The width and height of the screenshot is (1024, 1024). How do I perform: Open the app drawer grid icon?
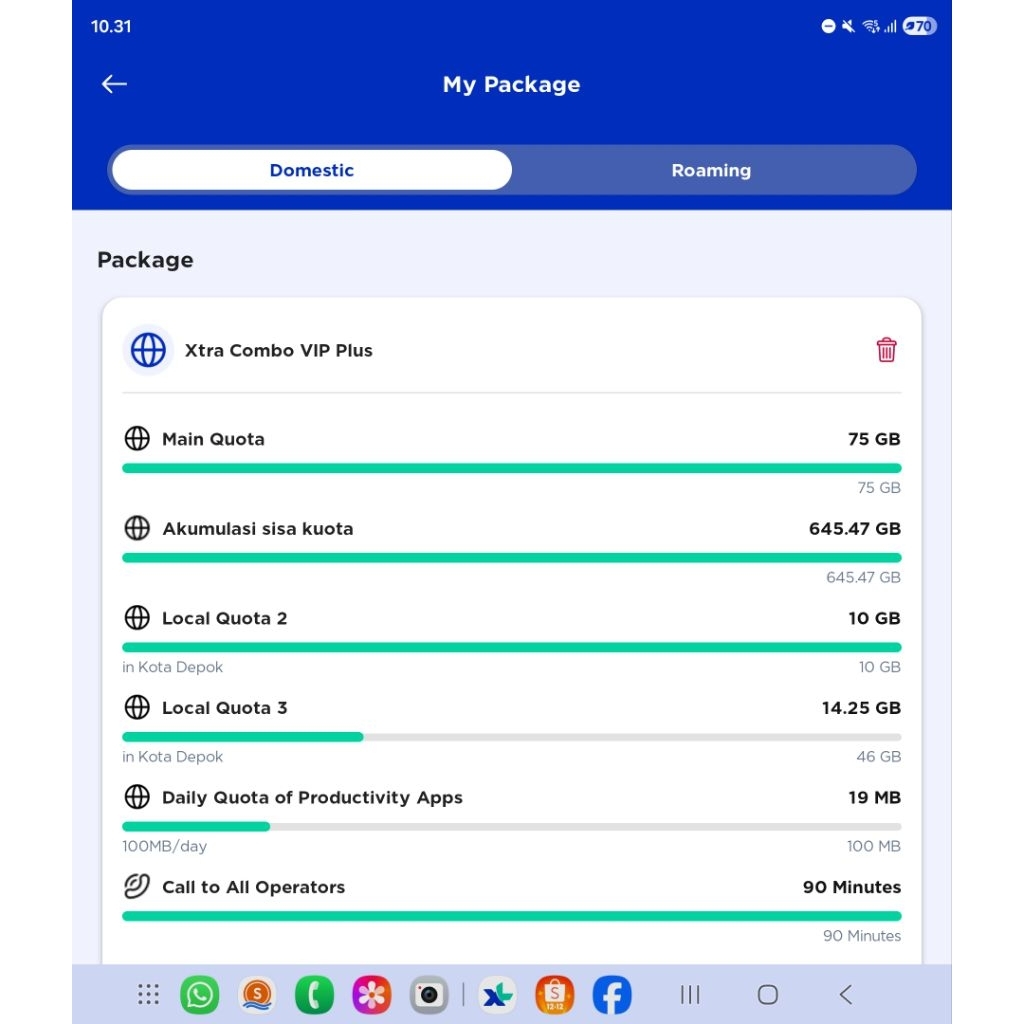pyautogui.click(x=148, y=994)
